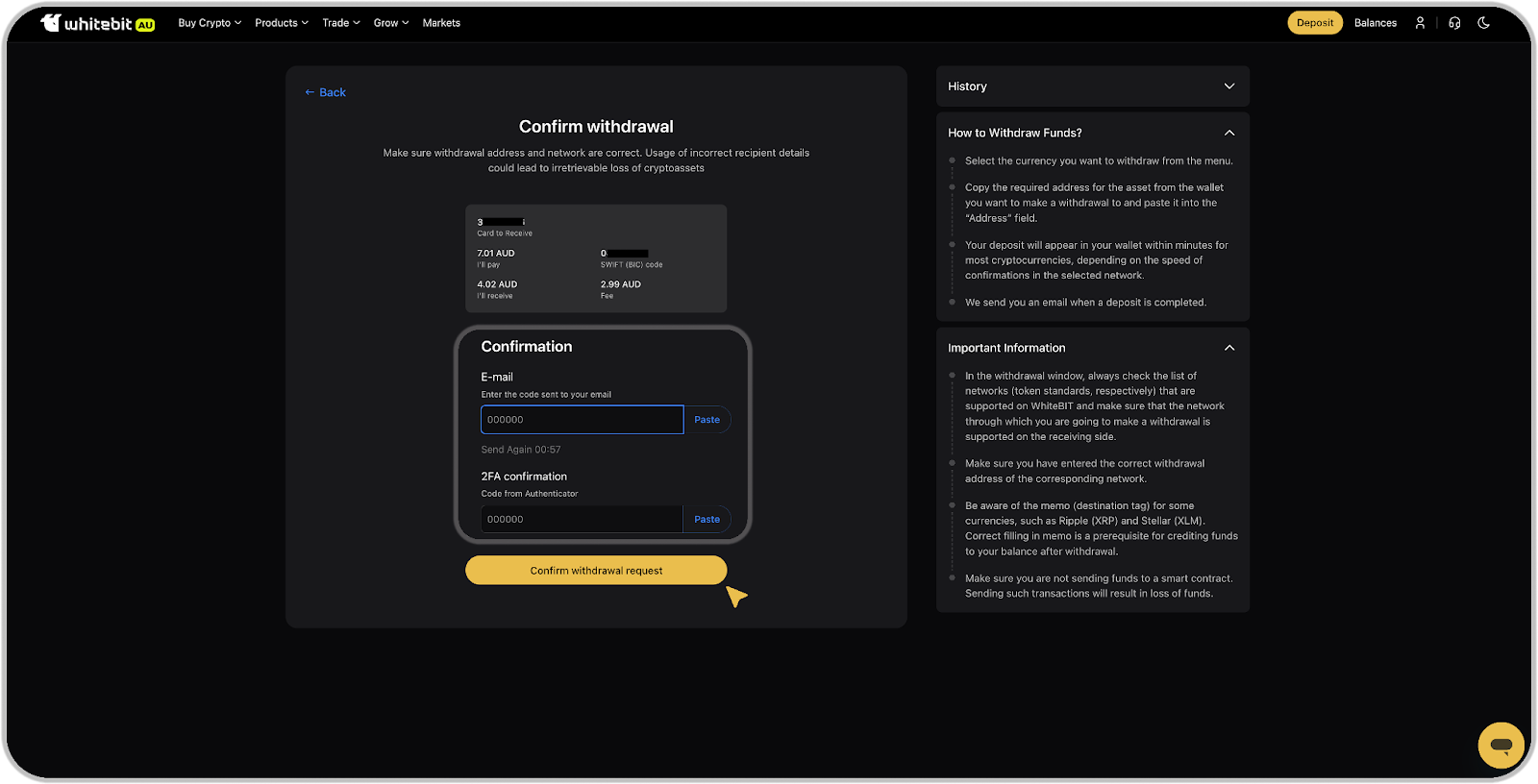Click the Back arrow link
This screenshot has width=1538, height=784.
[325, 92]
